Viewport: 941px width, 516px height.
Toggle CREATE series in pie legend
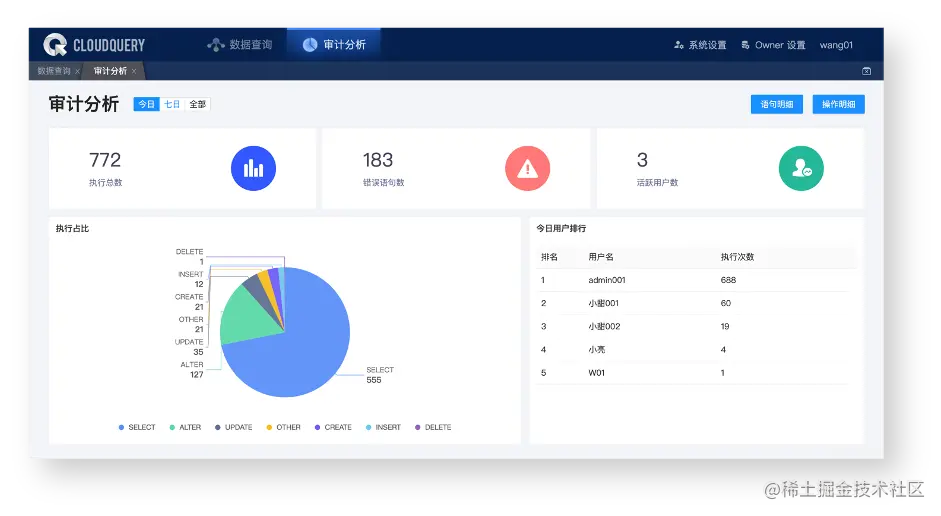coord(333,427)
